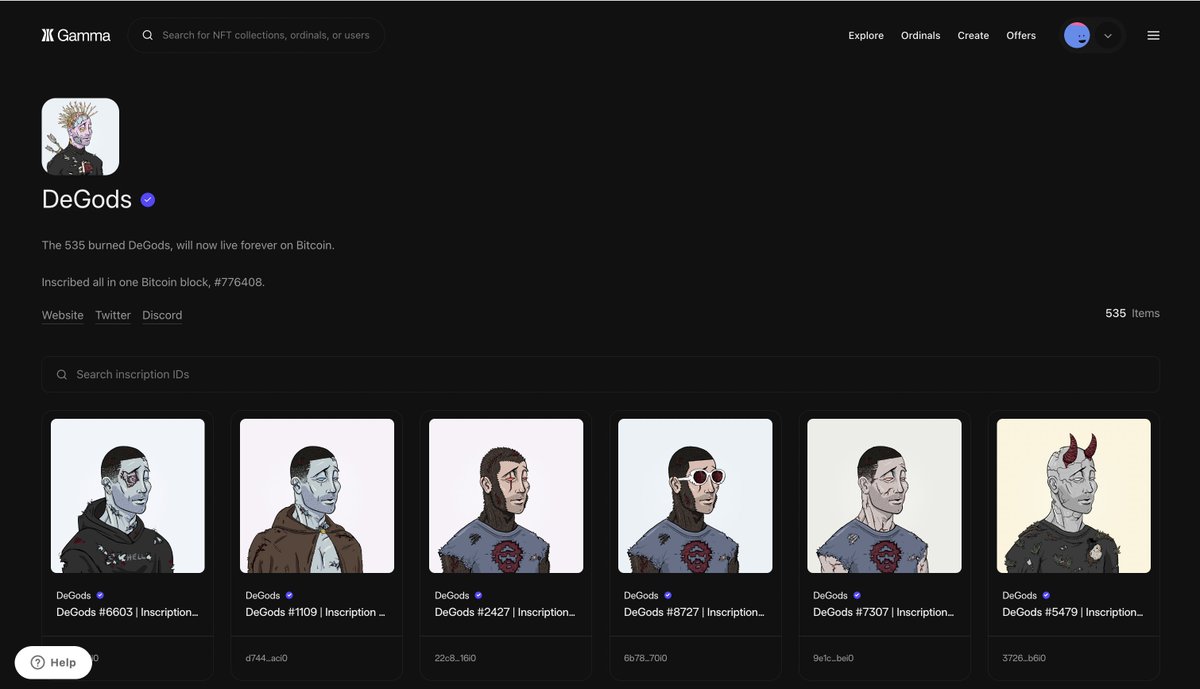Click the DeGods #7307 title text
Viewport: 1200px width, 689px height.
pos(883,612)
